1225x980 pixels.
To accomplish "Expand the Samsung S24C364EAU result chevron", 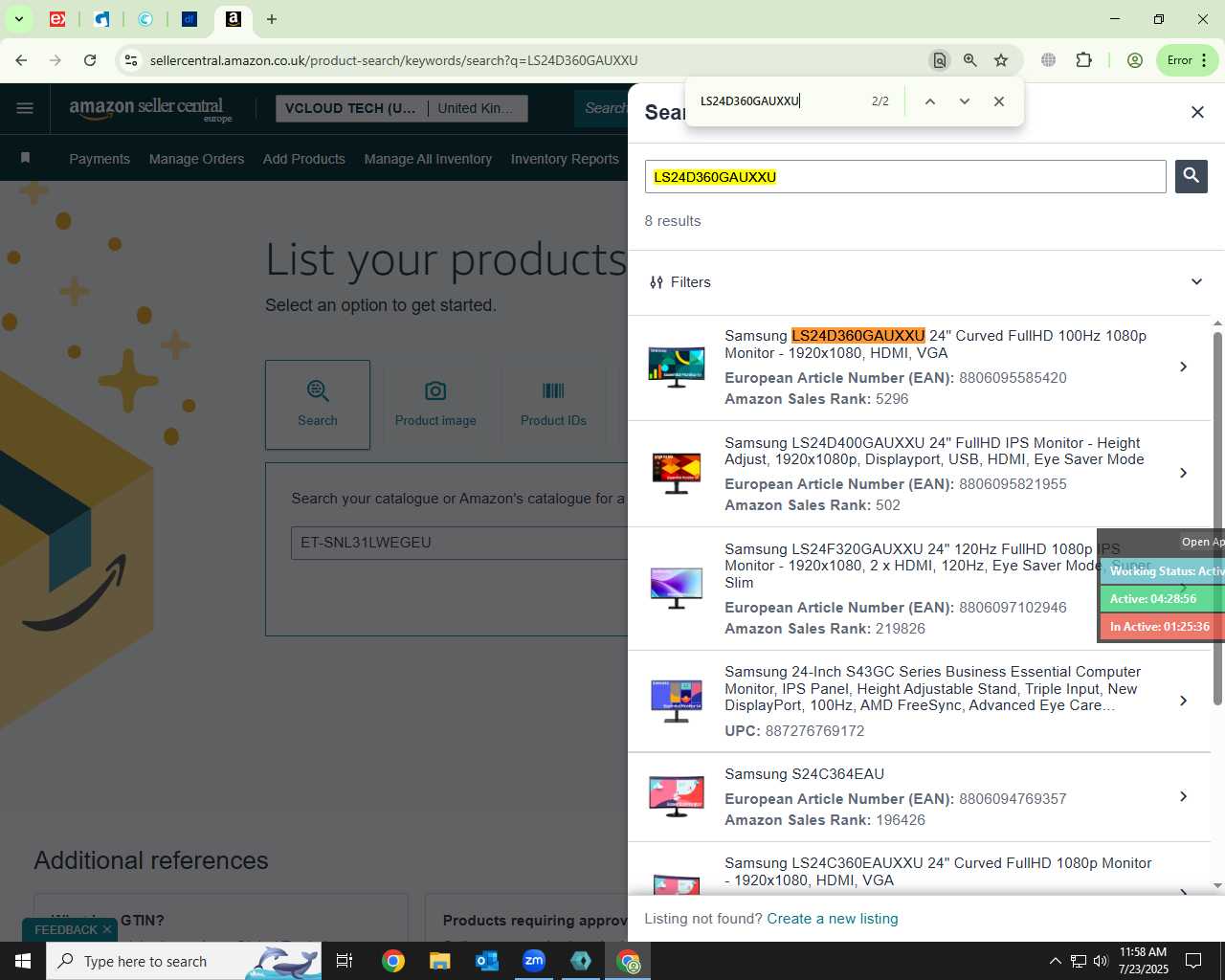I will (1183, 796).
